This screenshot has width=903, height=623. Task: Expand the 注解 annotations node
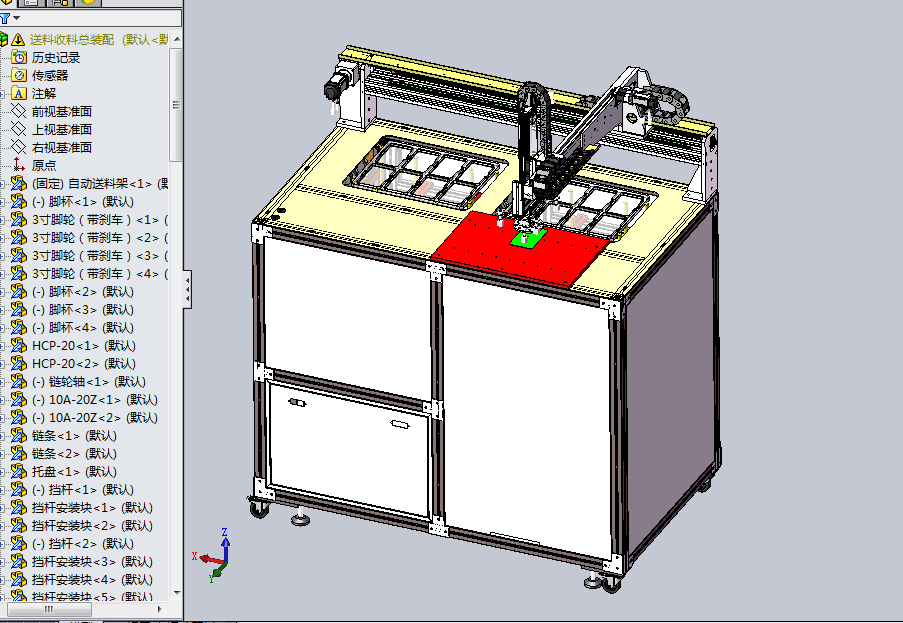pos(2,94)
